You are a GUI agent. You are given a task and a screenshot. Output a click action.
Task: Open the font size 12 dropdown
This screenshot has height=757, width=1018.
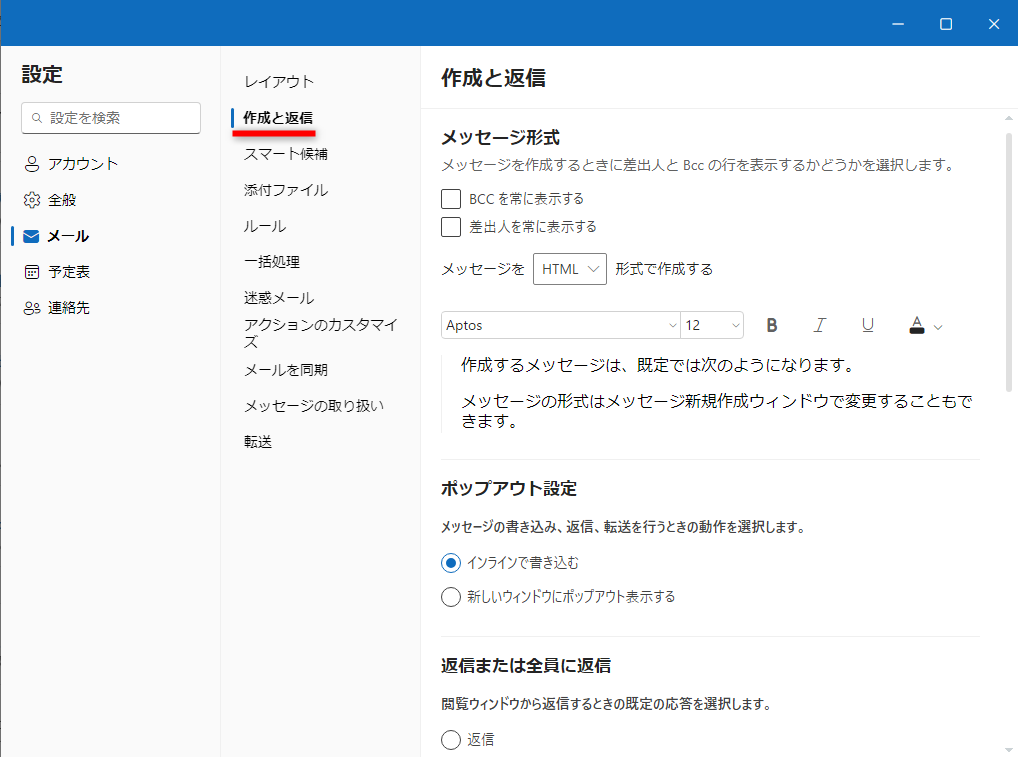pyautogui.click(x=711, y=325)
